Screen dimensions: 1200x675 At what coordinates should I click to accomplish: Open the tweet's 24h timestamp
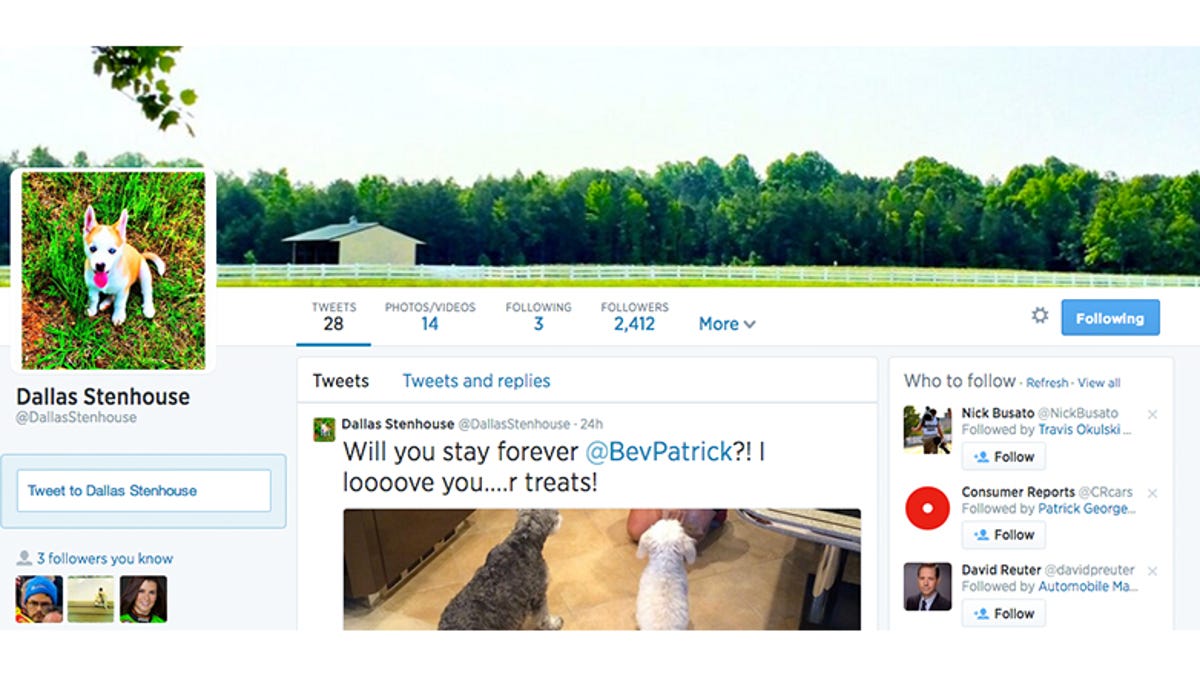point(592,424)
